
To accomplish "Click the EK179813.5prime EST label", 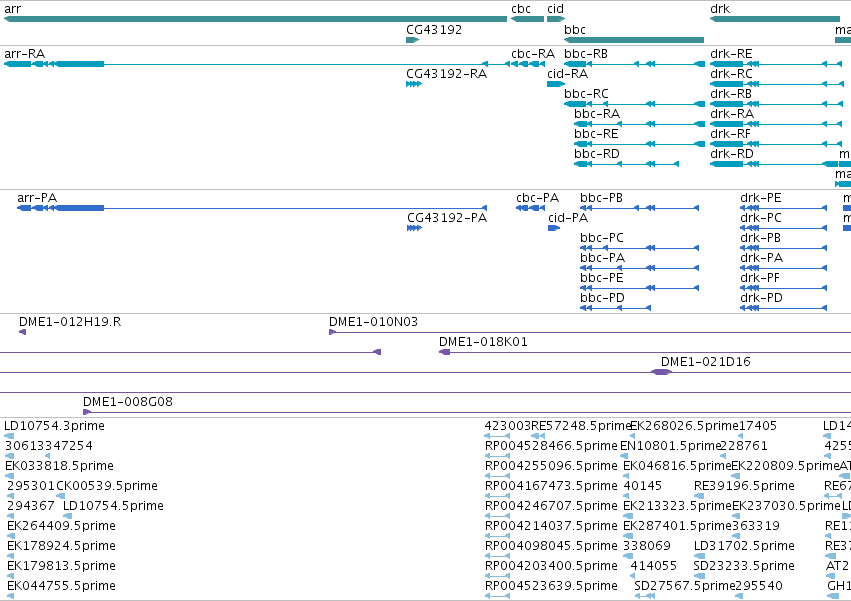I will click(61, 566).
